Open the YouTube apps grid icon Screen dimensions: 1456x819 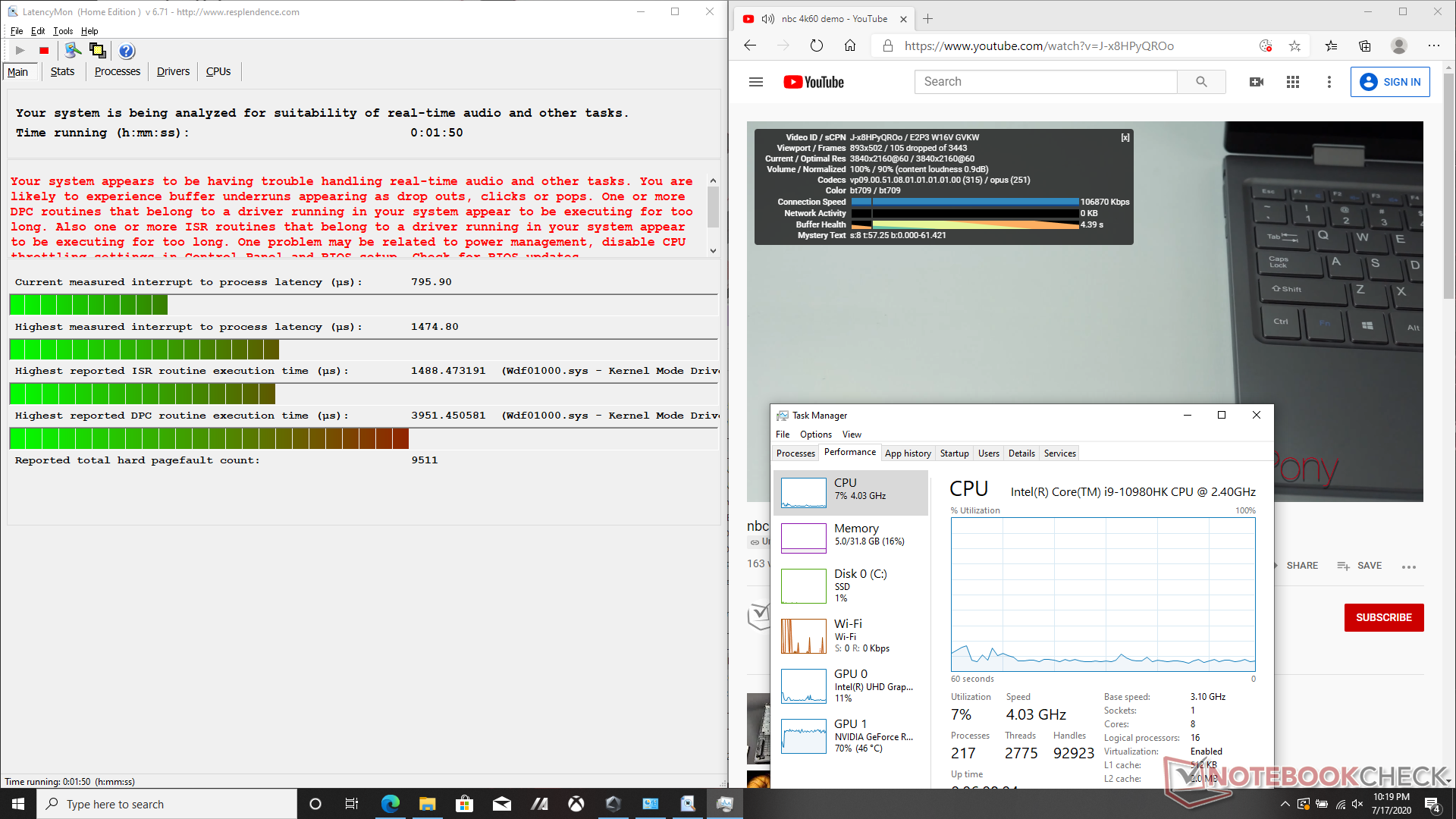point(1293,82)
